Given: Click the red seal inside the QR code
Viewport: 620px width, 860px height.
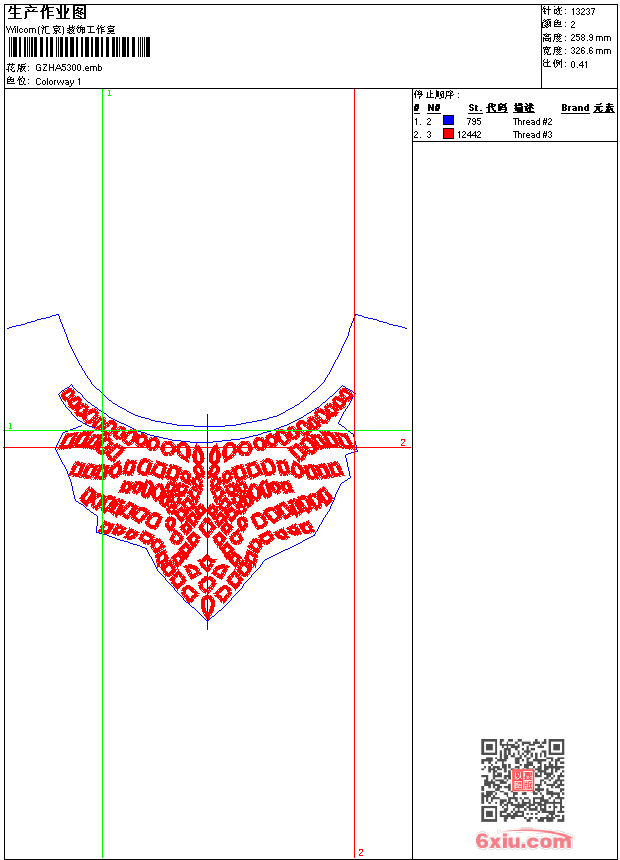Looking at the screenshot, I should [522, 781].
